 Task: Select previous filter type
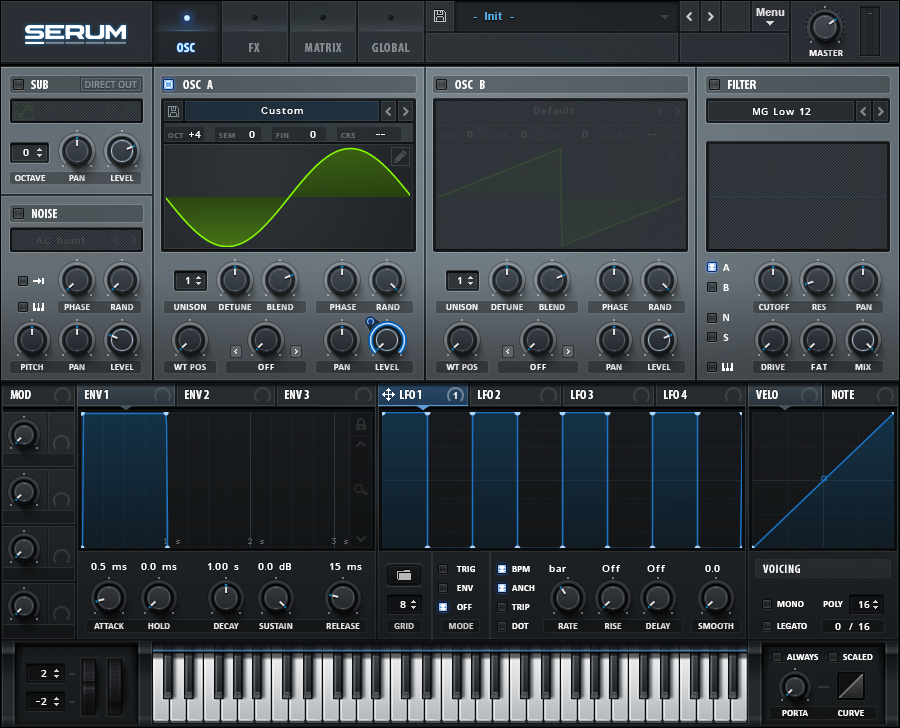863,111
